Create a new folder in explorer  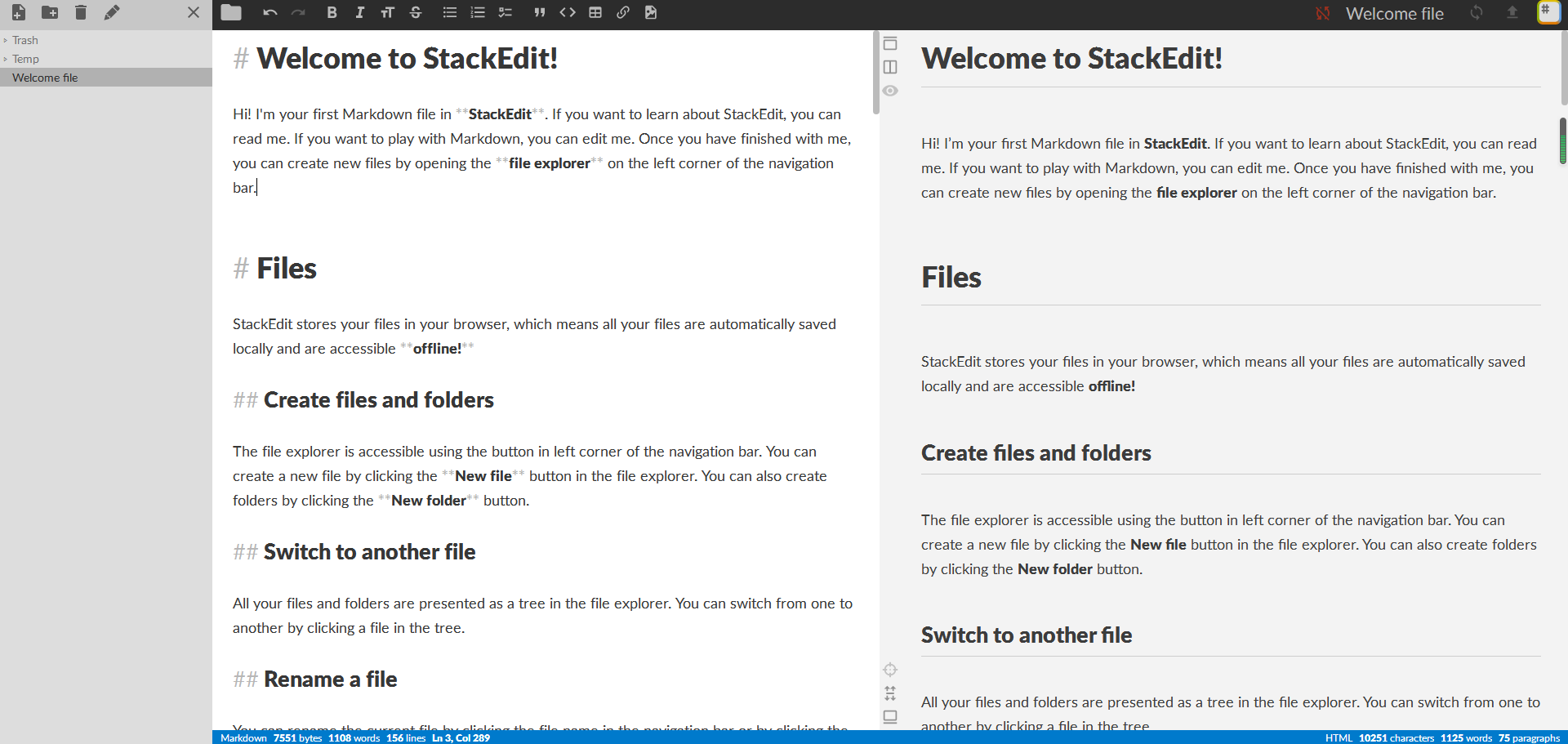50,12
